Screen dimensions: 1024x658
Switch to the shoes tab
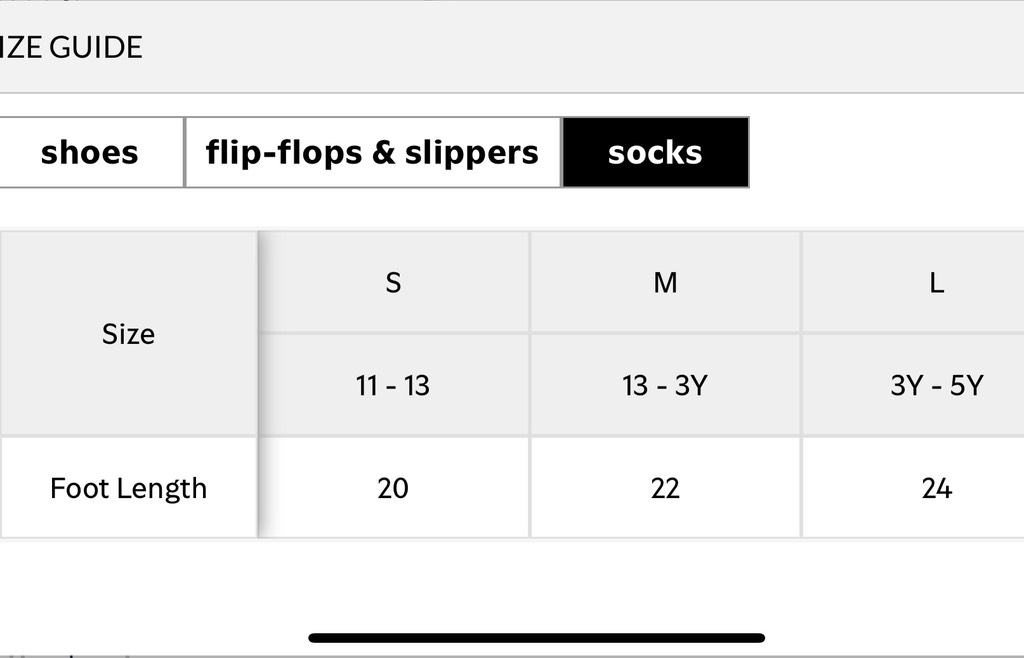[x=90, y=152]
